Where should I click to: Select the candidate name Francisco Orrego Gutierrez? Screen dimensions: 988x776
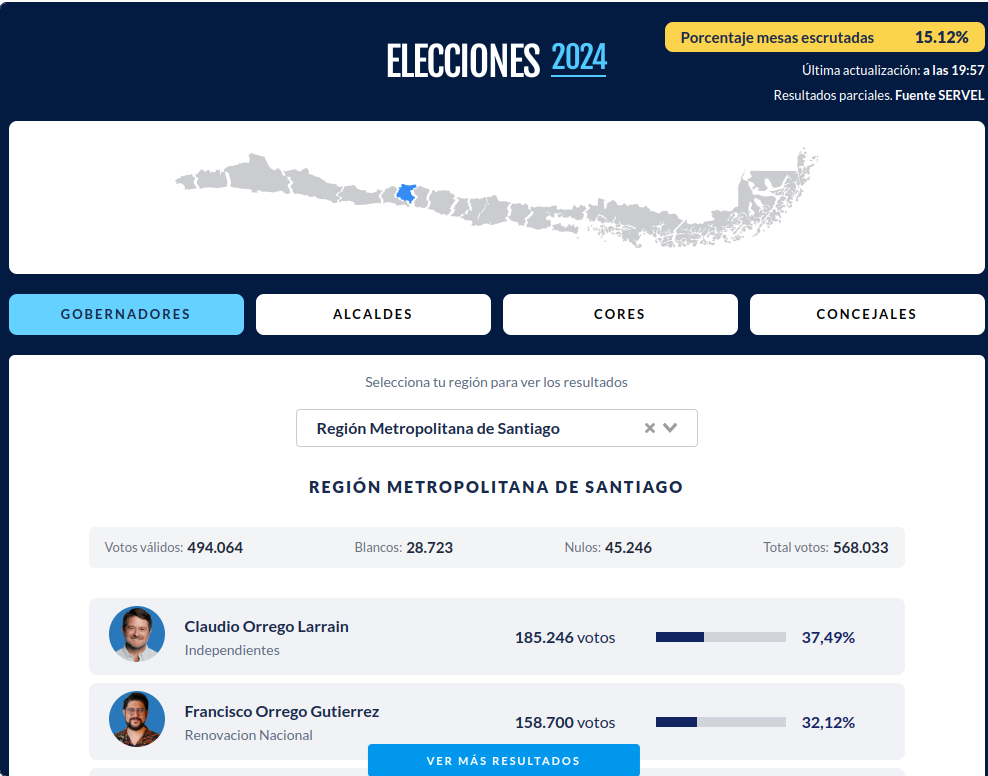(x=281, y=711)
